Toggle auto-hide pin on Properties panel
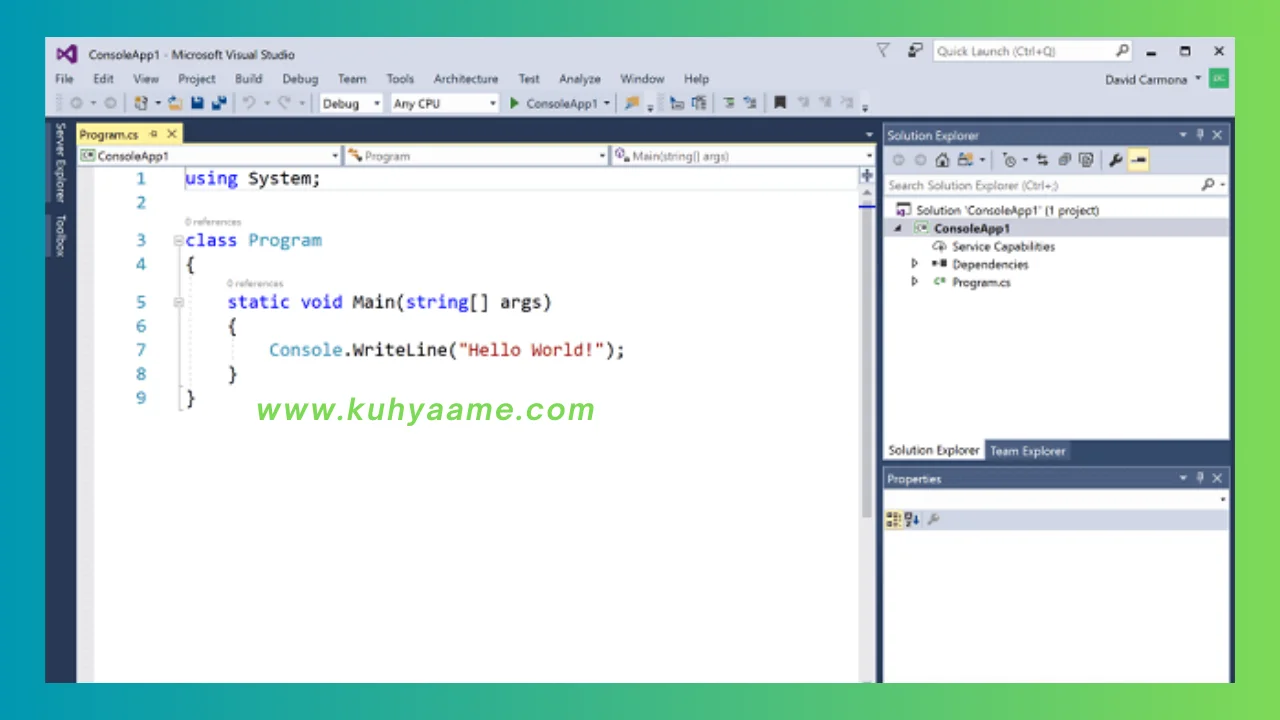This screenshot has height=720, width=1280. pyautogui.click(x=1201, y=478)
